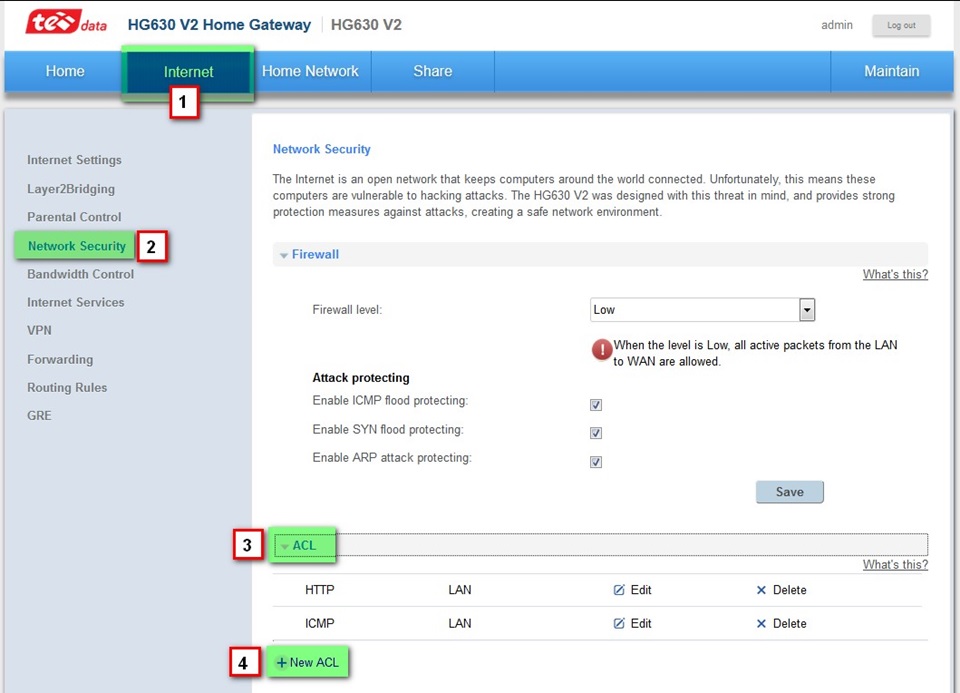The height and width of the screenshot is (693, 960).
Task: Click the delete X icon for HTTP
Action: (761, 590)
